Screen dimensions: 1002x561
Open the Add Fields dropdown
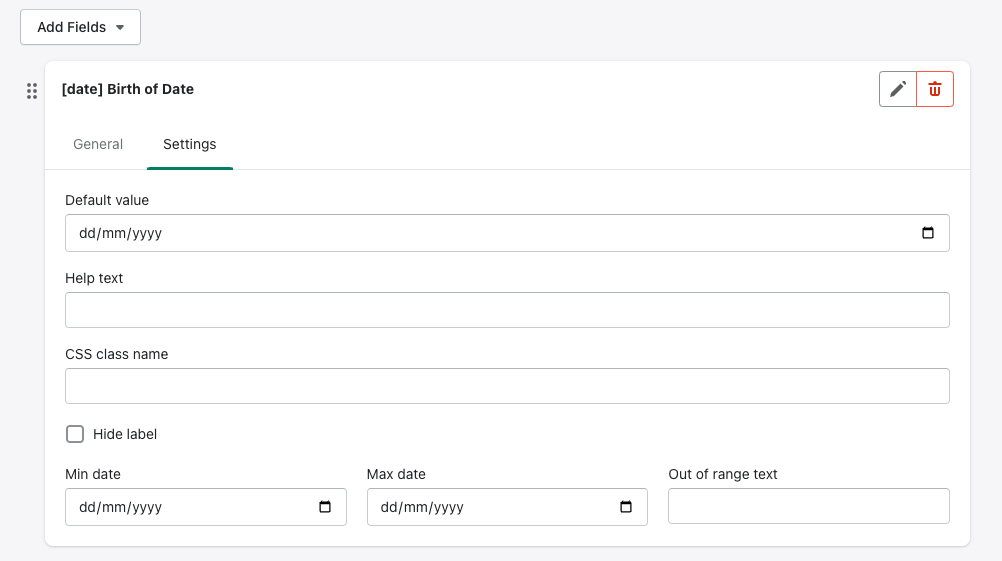(80, 27)
